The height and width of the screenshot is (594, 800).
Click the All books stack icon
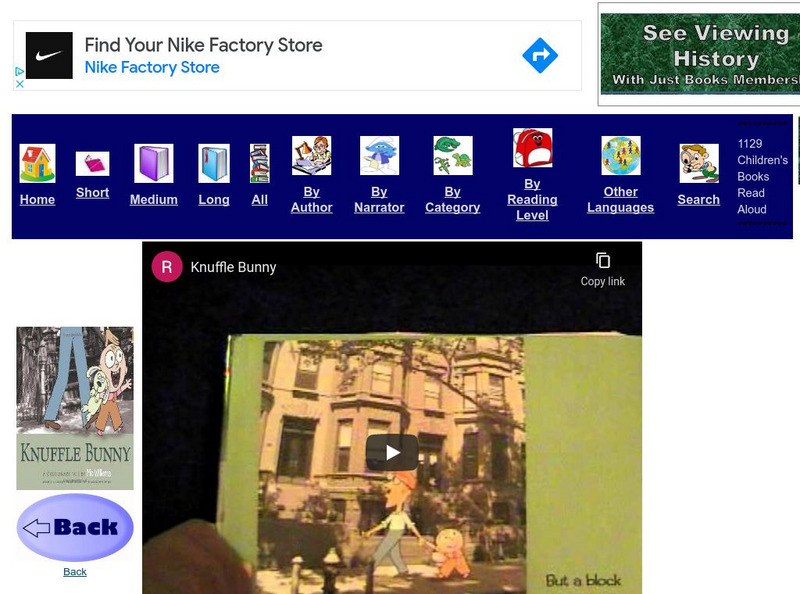[259, 163]
